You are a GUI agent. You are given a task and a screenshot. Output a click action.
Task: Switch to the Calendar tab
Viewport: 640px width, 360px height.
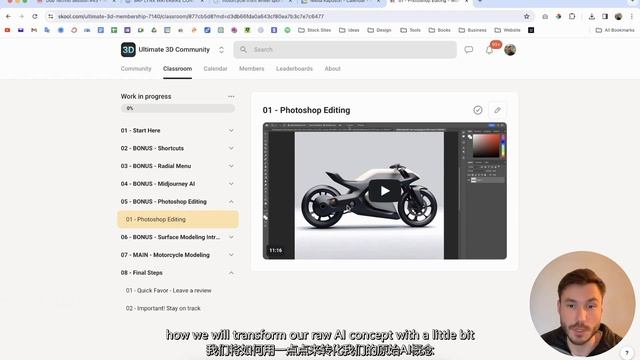pos(215,69)
